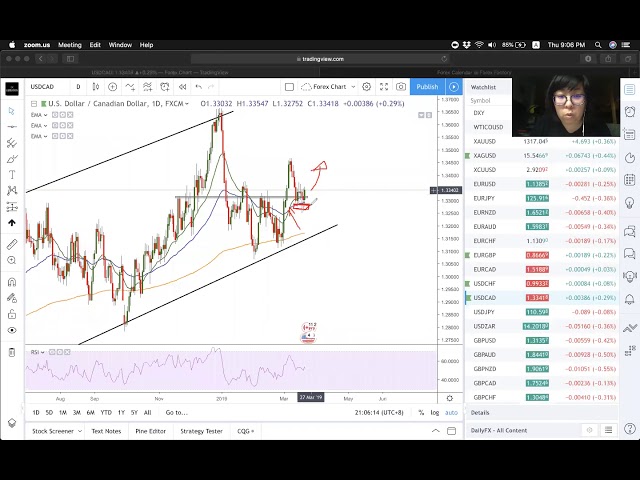The height and width of the screenshot is (480, 640).
Task: Click the blue Publish button
Action: point(427,87)
